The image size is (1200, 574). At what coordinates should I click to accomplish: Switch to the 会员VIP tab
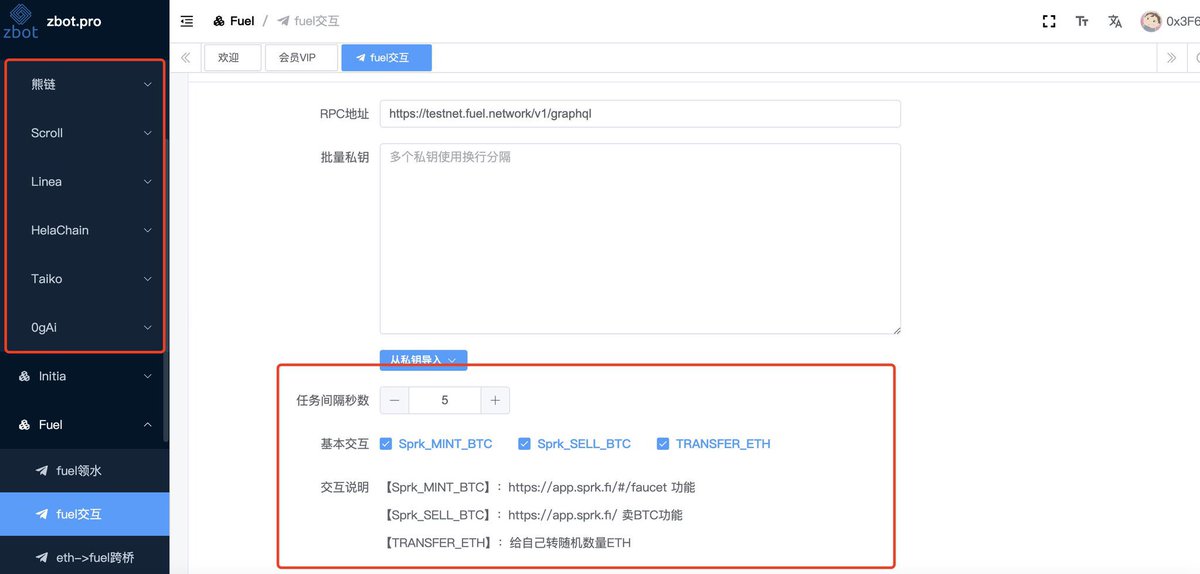click(301, 58)
